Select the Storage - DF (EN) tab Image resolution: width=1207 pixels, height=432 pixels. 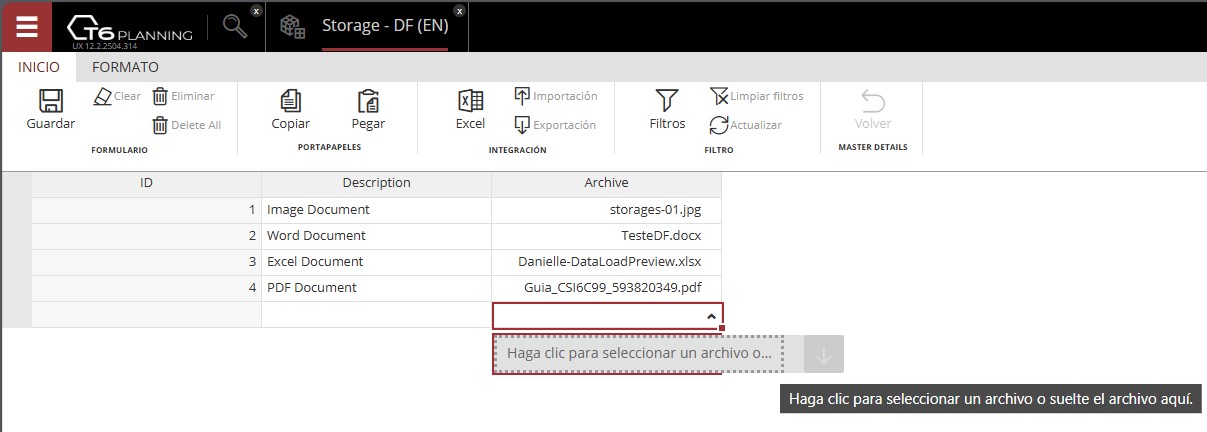(384, 26)
